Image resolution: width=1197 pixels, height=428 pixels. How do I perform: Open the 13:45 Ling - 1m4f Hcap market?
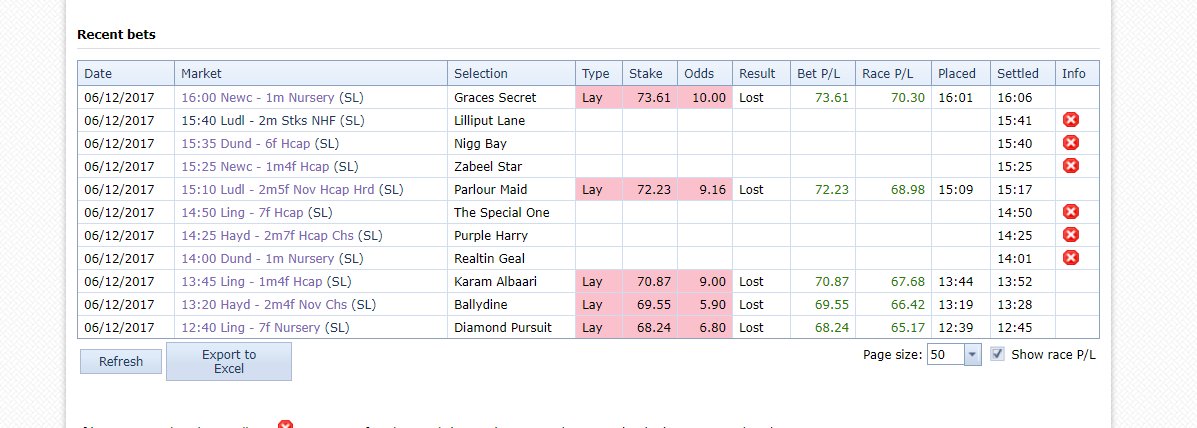252,281
